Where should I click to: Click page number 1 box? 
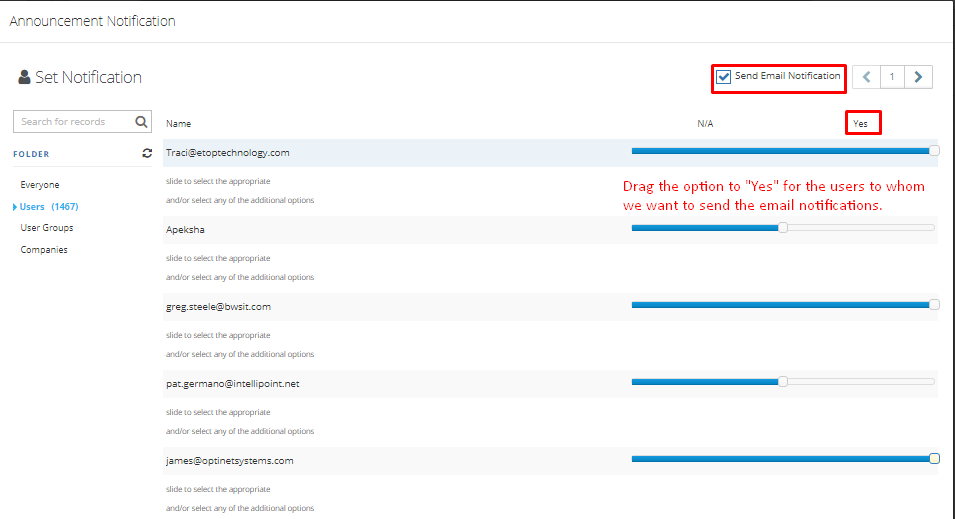[x=892, y=77]
